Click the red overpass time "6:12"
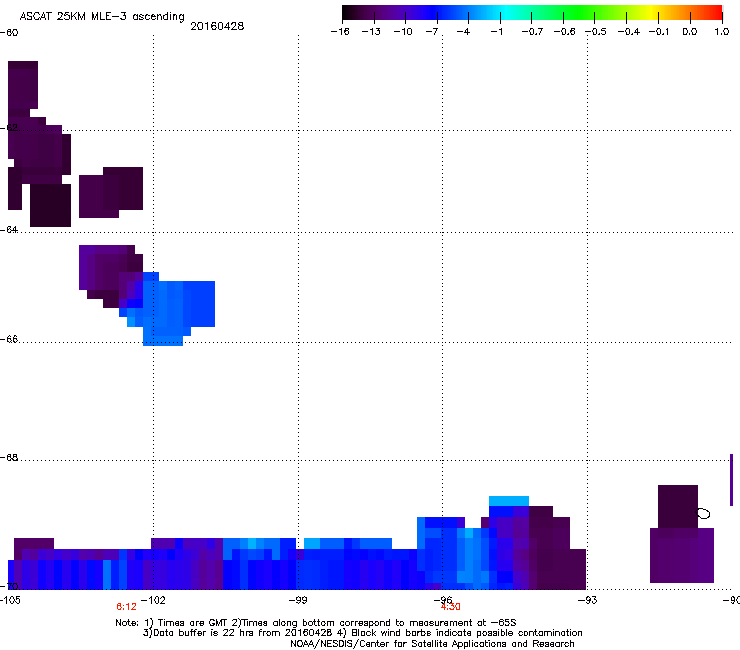This screenshot has height=650, width=740. 126,607
